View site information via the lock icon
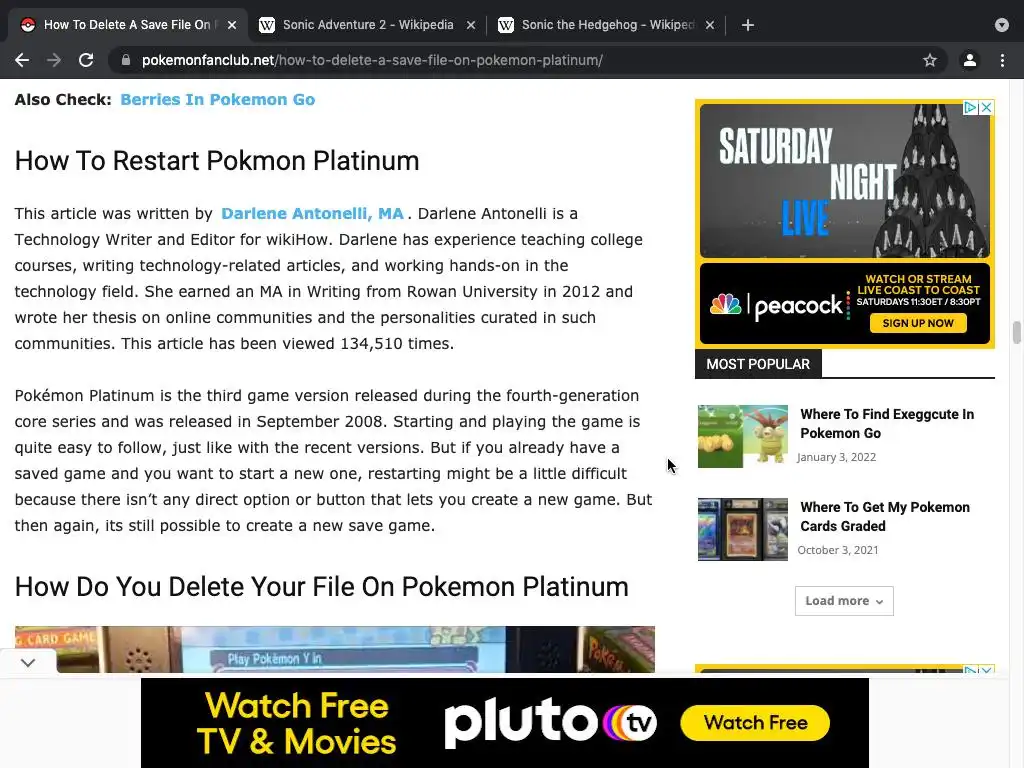Screen dimensions: 1024x768 point(126,60)
